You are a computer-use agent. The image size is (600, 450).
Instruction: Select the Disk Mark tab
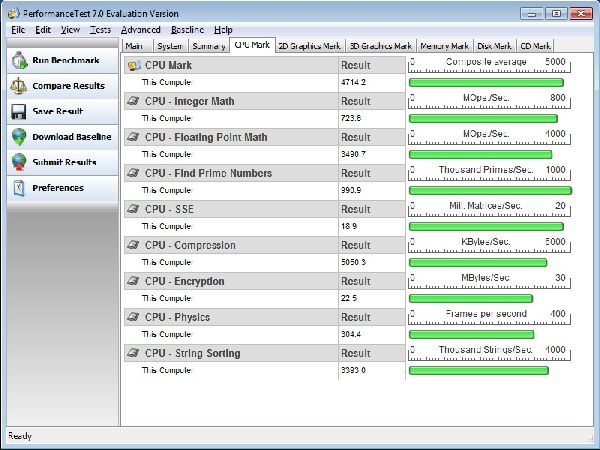tap(494, 45)
